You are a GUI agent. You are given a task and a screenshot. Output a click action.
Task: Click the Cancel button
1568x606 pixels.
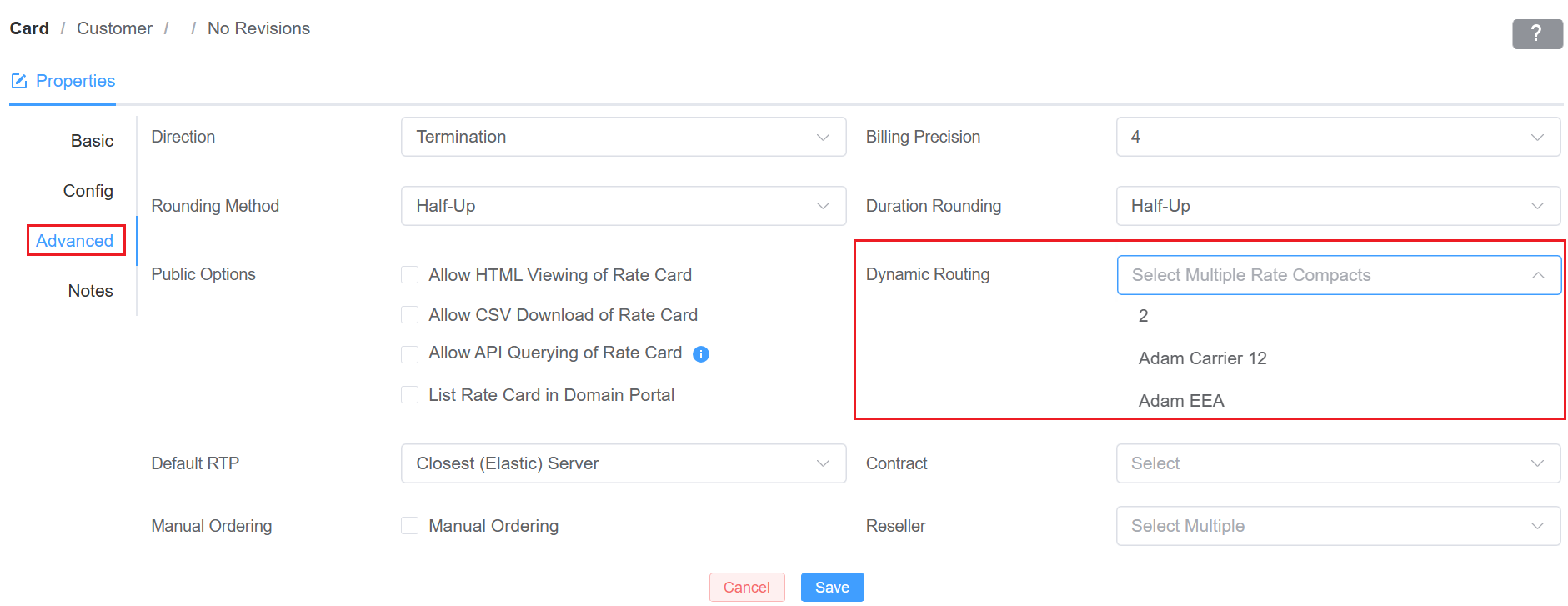click(x=747, y=588)
